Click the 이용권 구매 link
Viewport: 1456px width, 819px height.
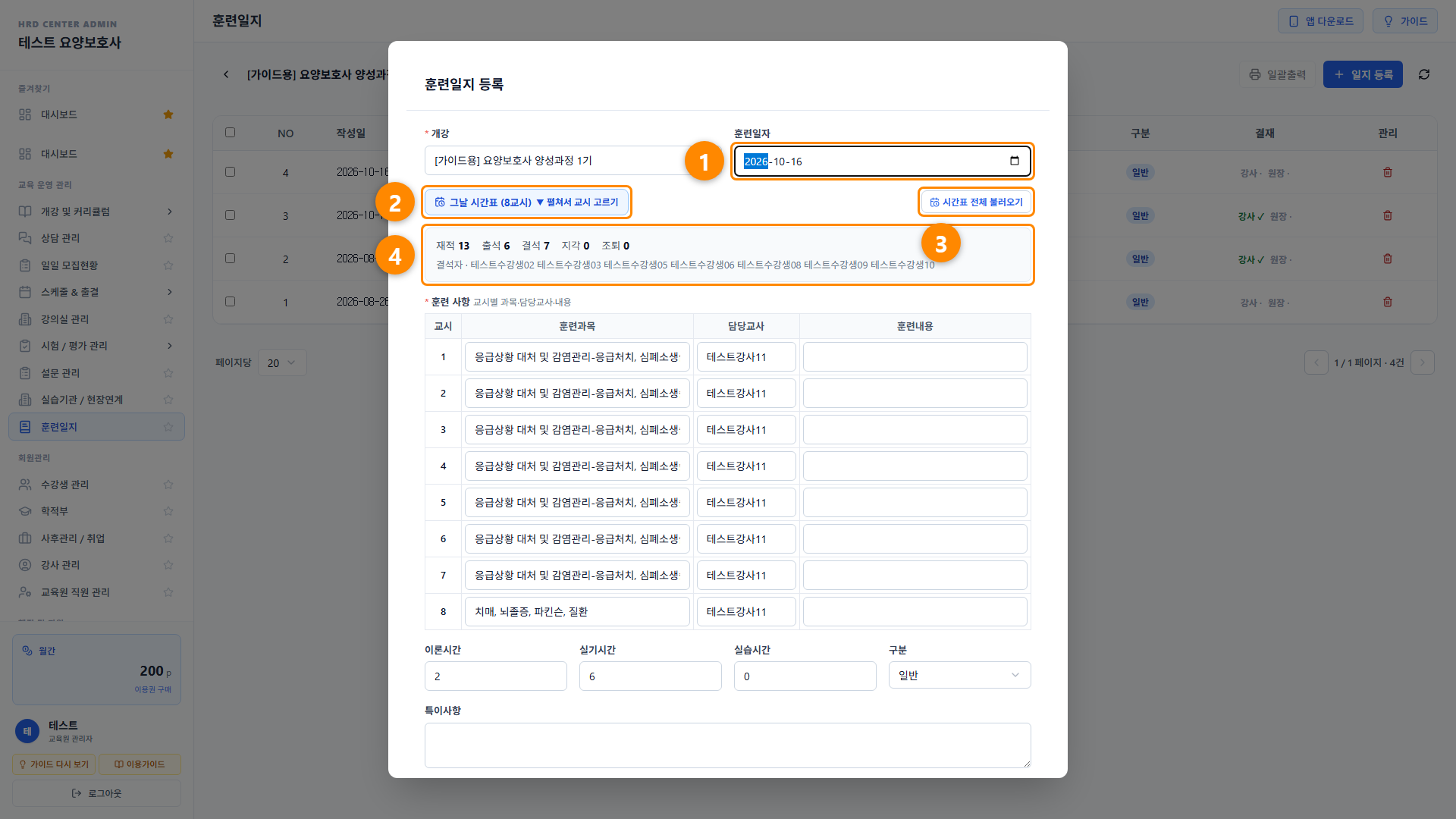click(152, 689)
